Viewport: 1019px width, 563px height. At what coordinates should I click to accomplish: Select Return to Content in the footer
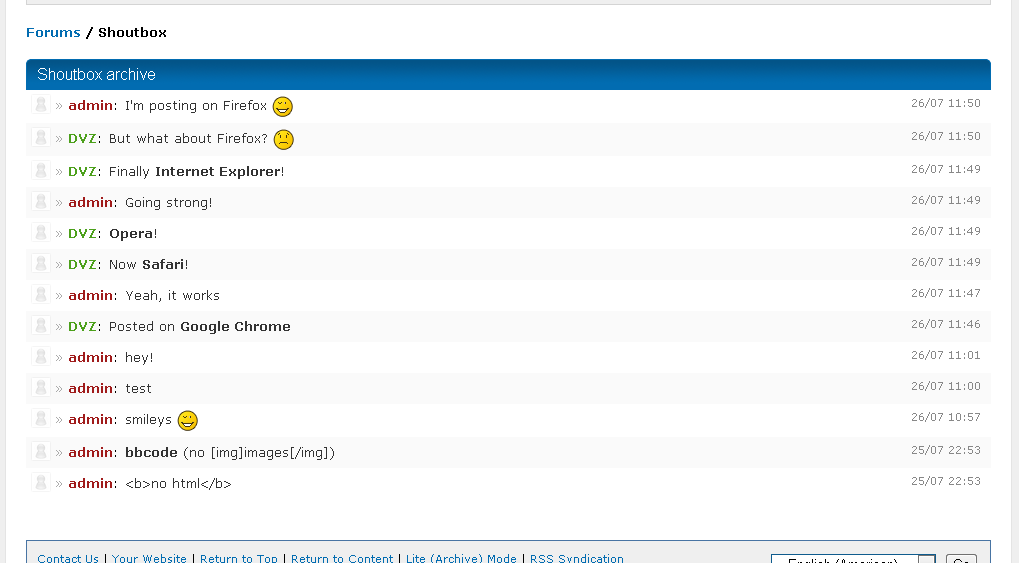[x=342, y=558]
